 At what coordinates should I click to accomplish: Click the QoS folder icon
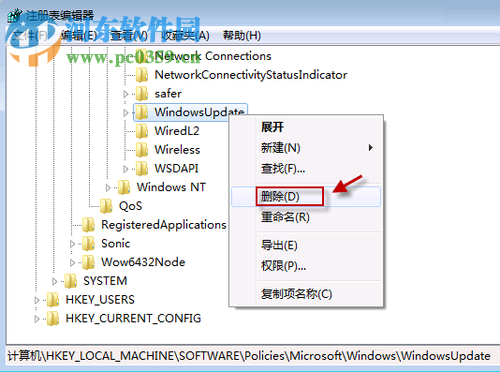(106, 206)
